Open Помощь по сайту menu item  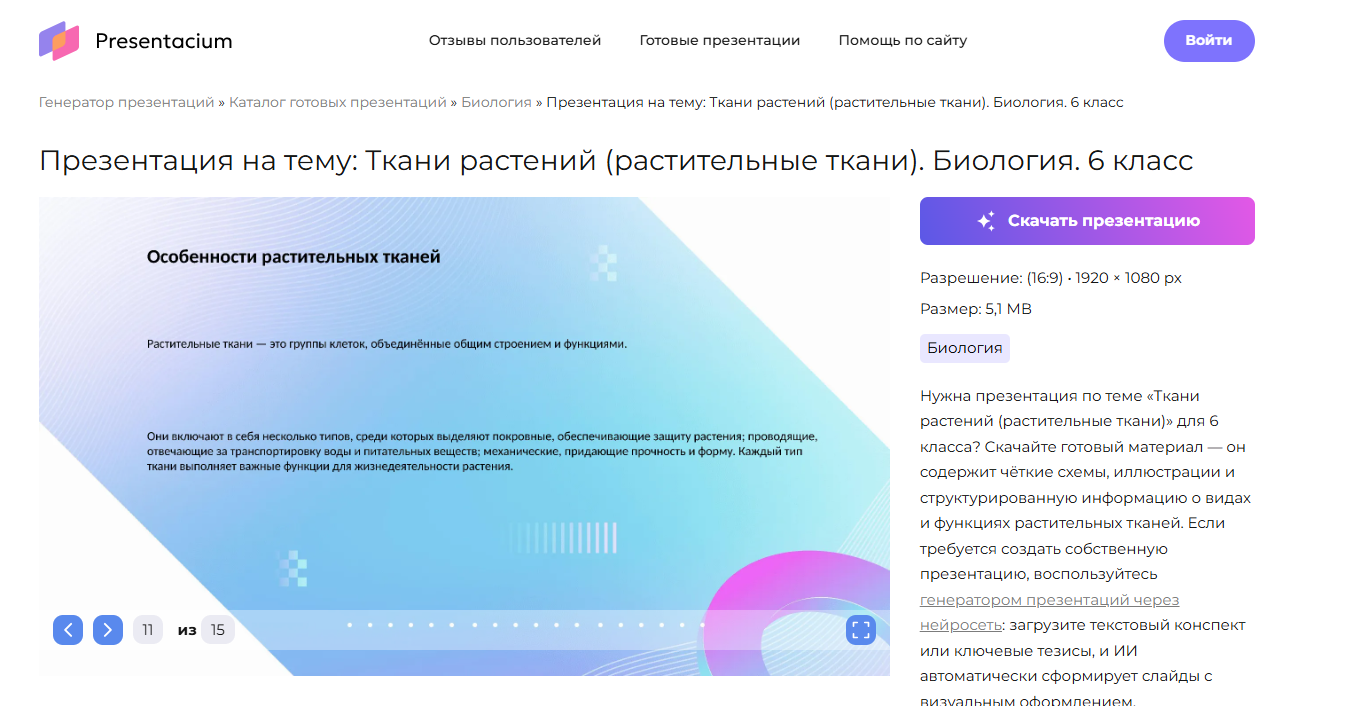coord(902,41)
